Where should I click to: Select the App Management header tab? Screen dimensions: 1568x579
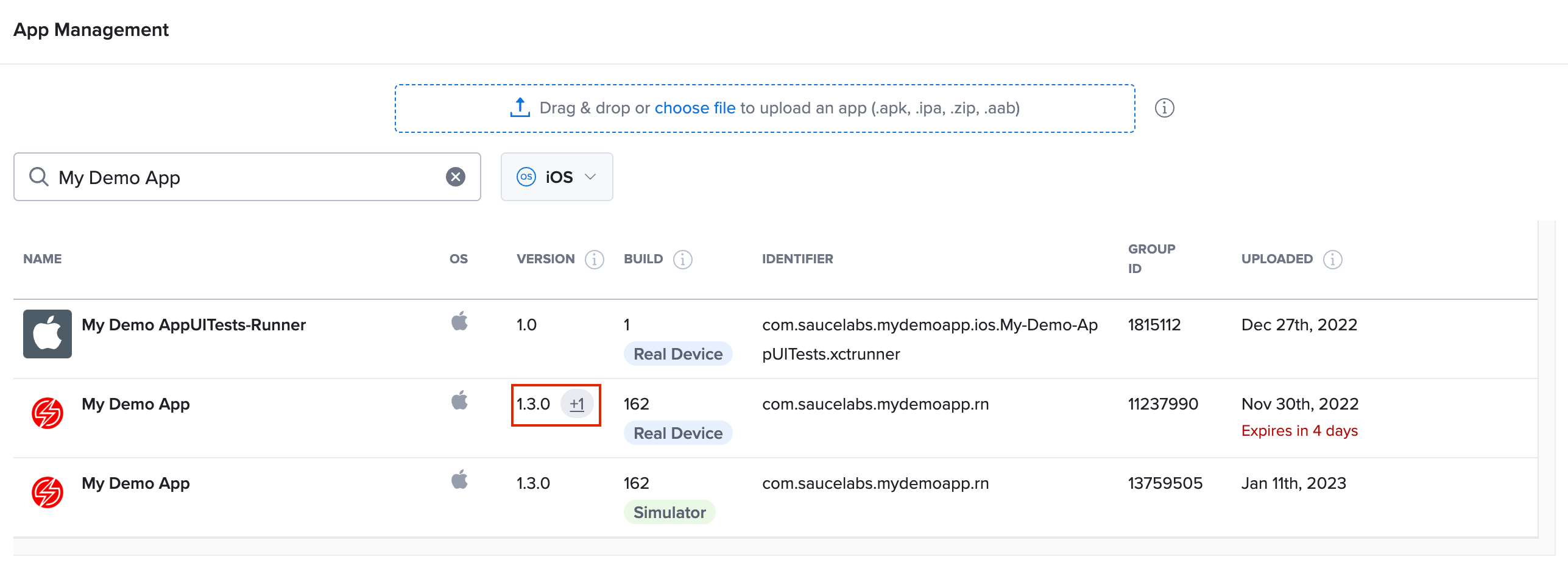[90, 29]
